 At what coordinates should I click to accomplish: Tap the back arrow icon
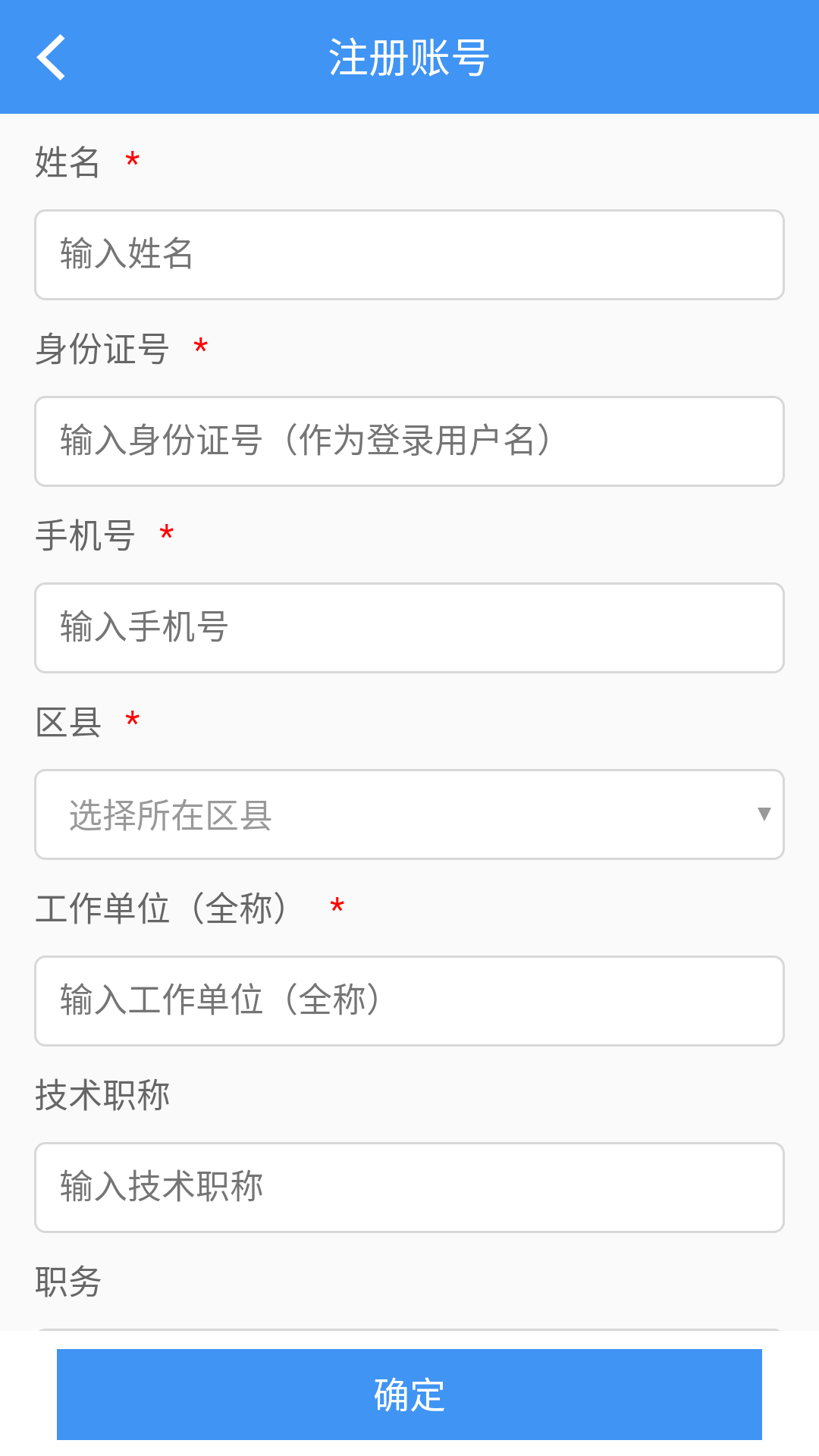(52, 58)
